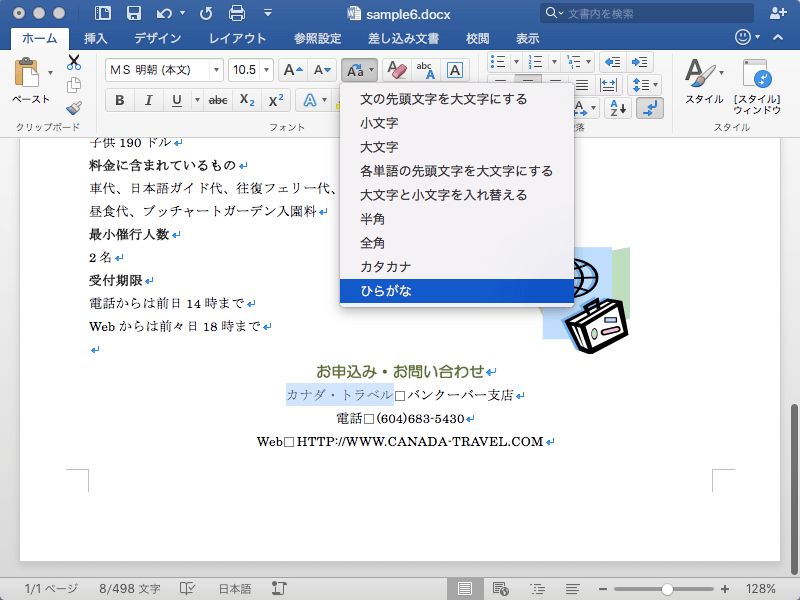The image size is (800, 600).
Task: Open the line spacing dropdown
Action: click(645, 85)
